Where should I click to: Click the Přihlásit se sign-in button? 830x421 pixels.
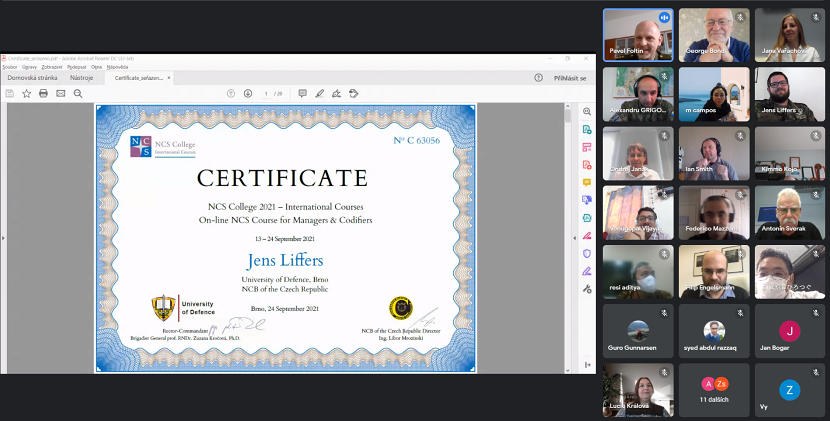[x=570, y=78]
